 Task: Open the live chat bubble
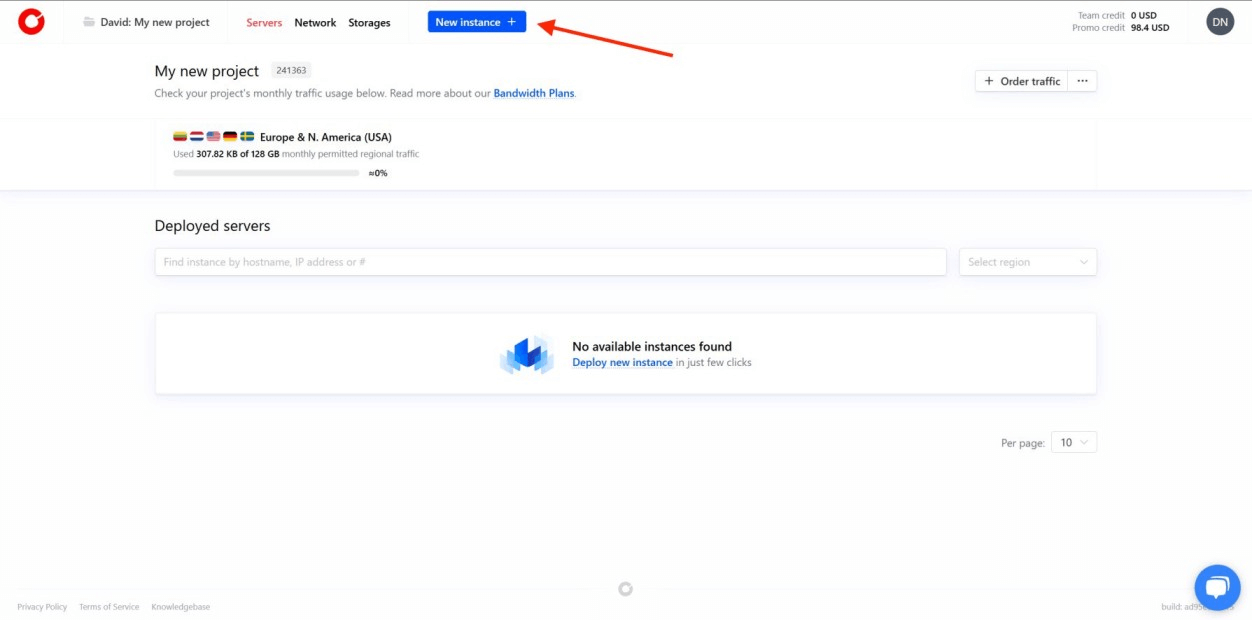tap(1216, 587)
